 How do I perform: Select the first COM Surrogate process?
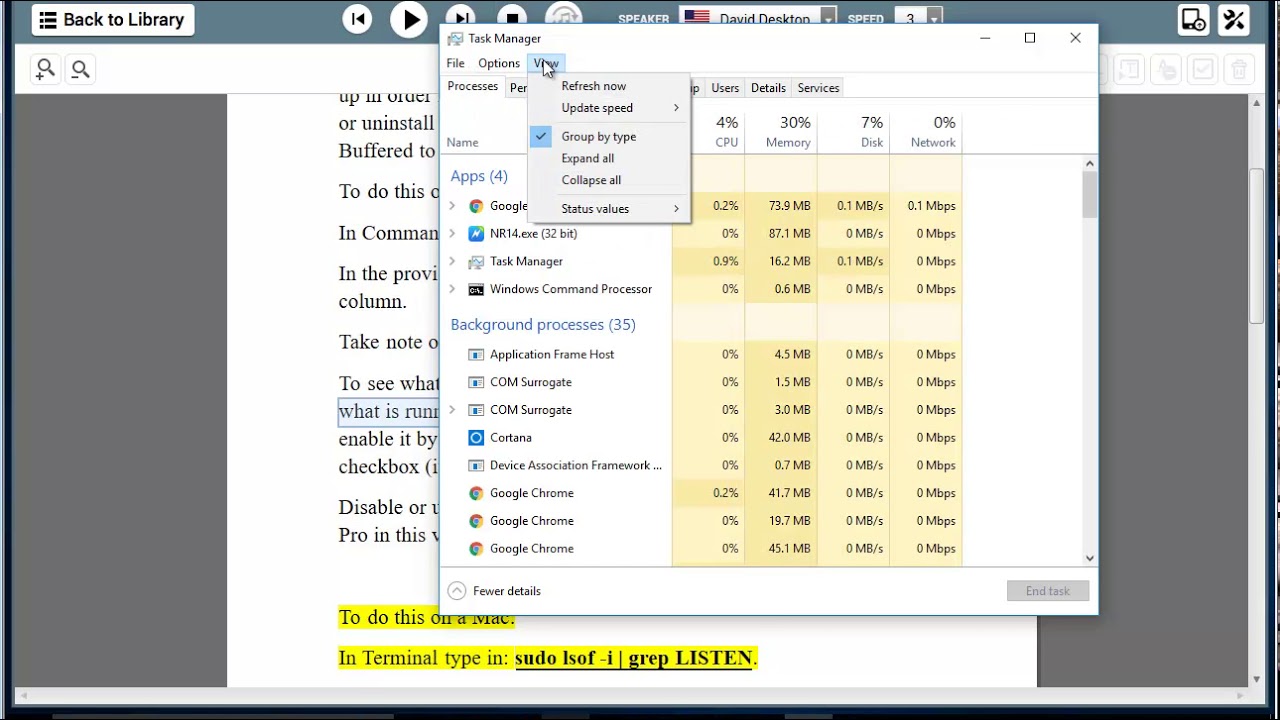(531, 382)
